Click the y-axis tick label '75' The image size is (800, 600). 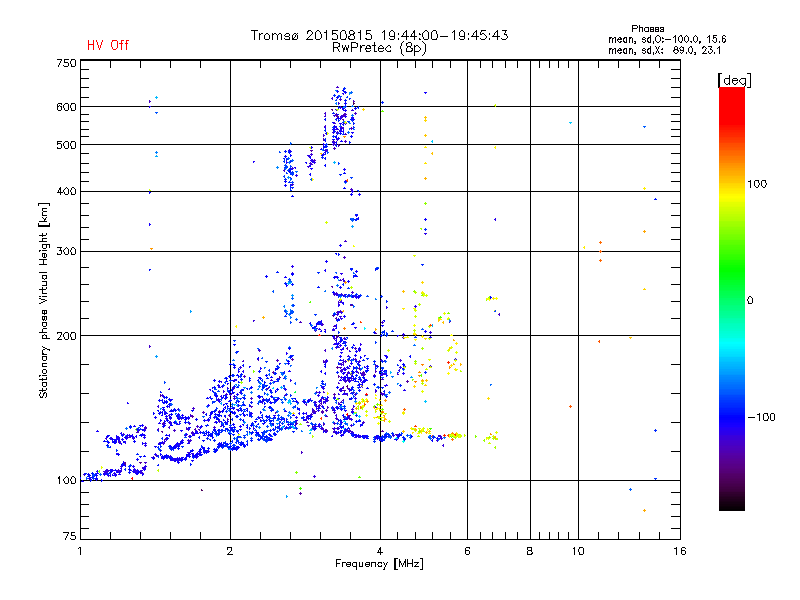[x=70, y=536]
